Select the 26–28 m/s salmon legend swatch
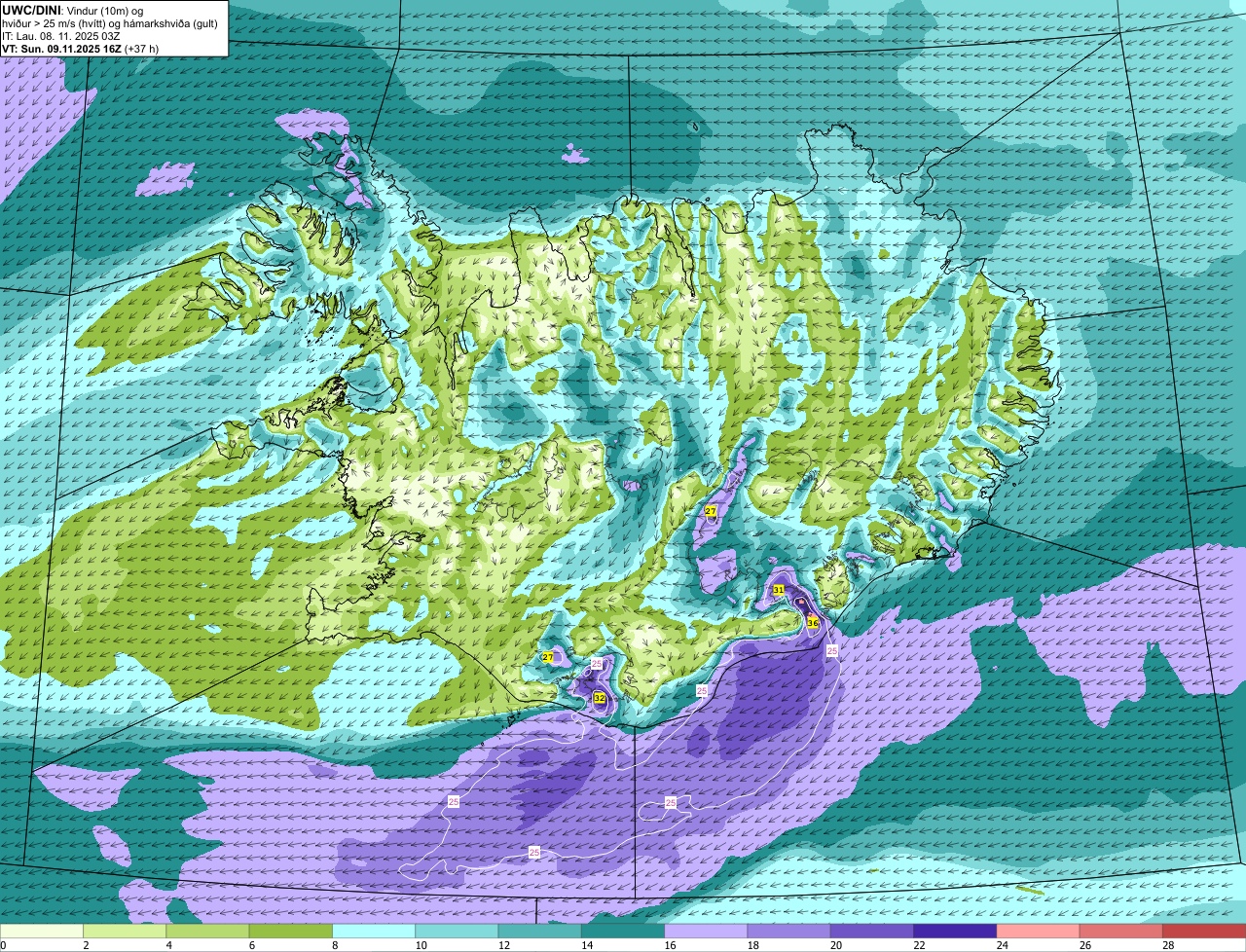Viewport: 1246px width, 952px height. [1120, 931]
